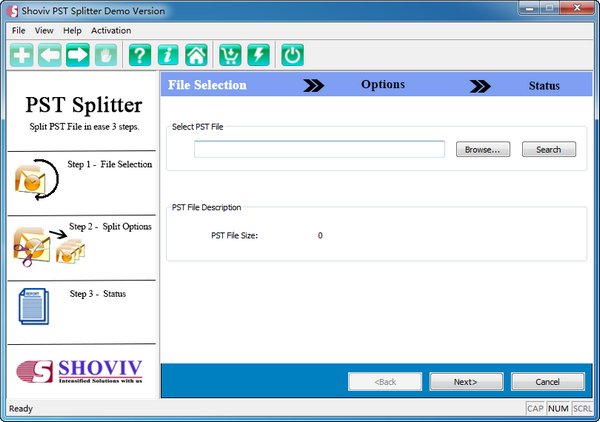Click the CAP status bar indicator
Screen dimensions: 600x422
(535, 409)
